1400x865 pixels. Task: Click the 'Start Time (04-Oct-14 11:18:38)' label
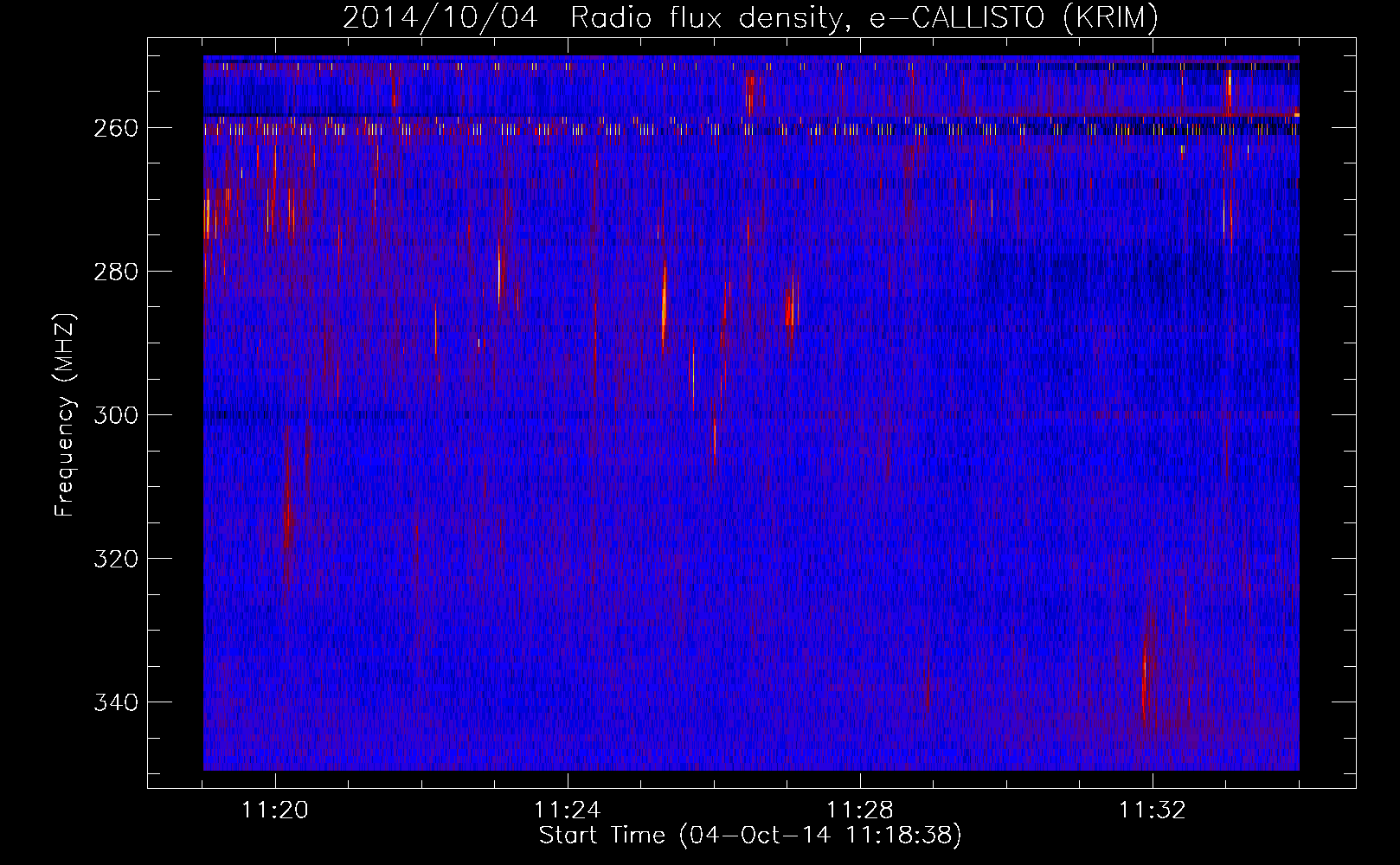pos(750,836)
